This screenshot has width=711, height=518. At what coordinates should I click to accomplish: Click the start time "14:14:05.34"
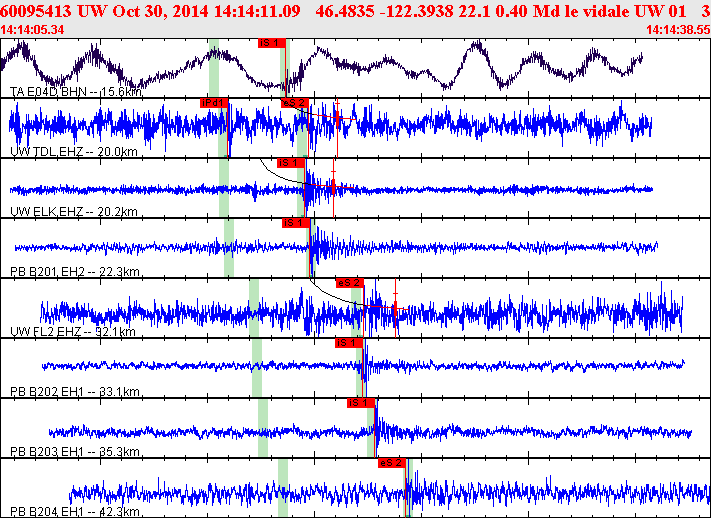[x=32, y=30]
